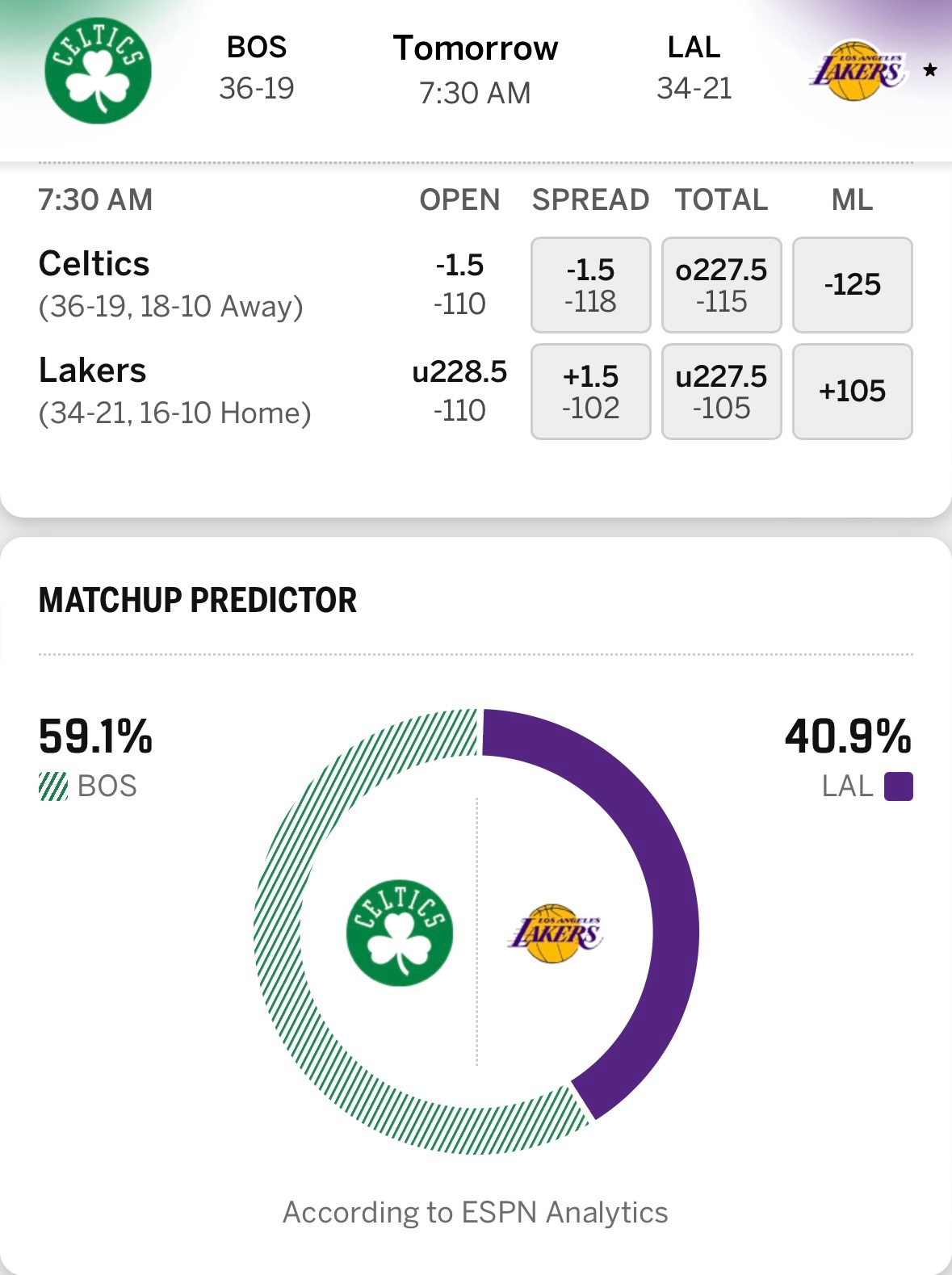Screen dimensions: 952x1275
Task: Click the 59.1% BOS win probability figure
Action: (x=94, y=737)
